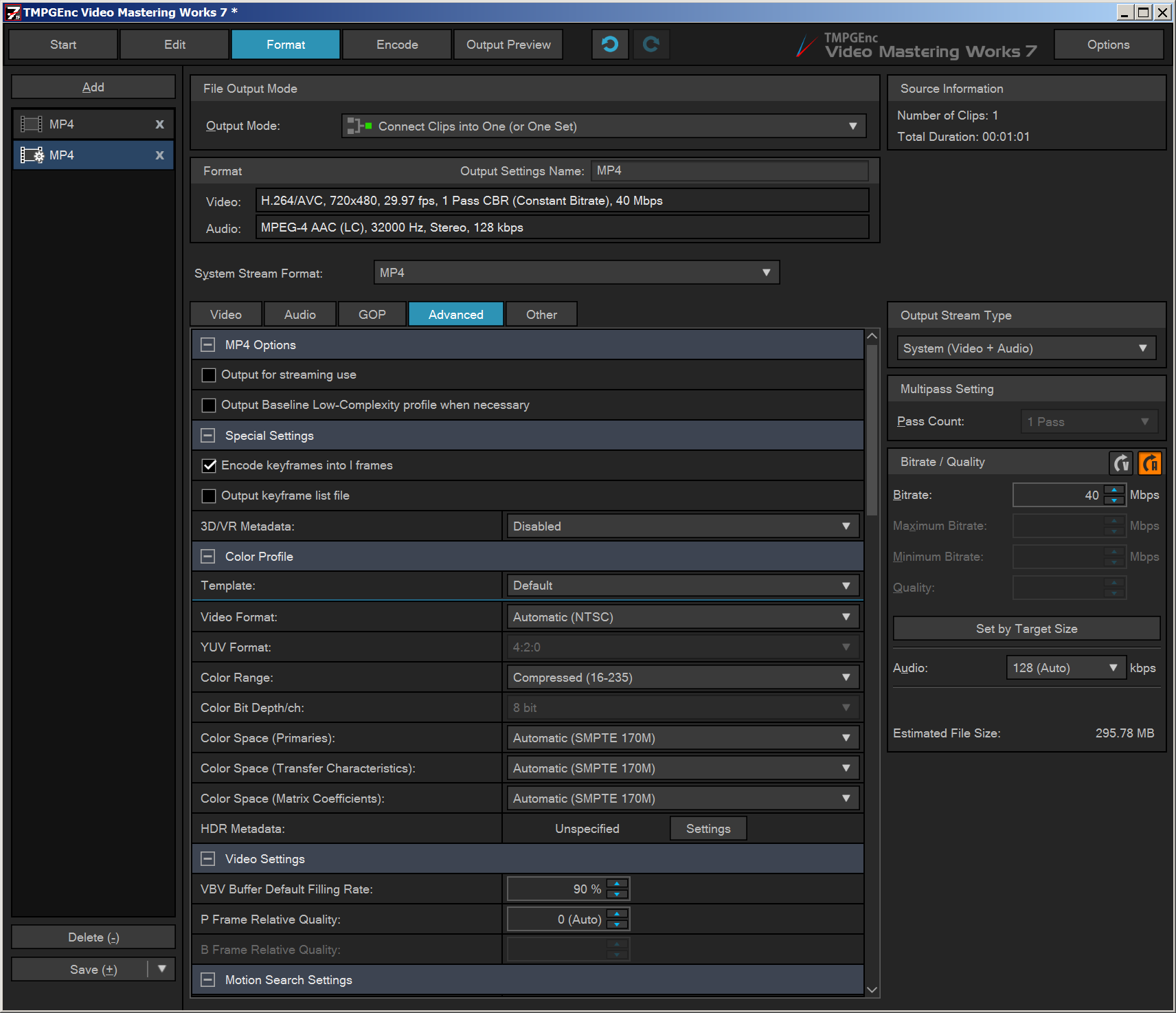Click the undo arrow icon
The image size is (1176, 1013).
click(609, 45)
